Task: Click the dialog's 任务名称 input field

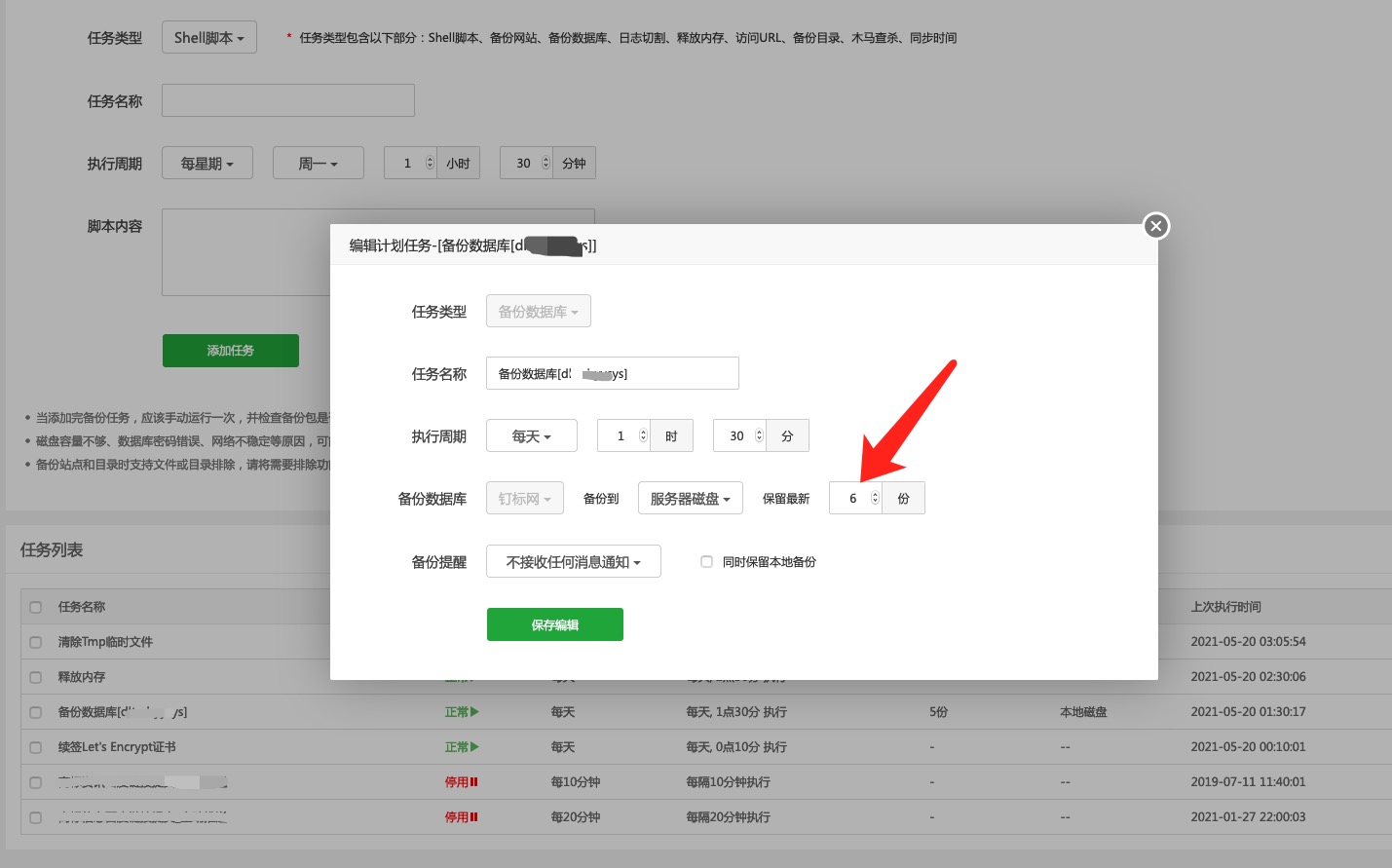Action: (613, 373)
